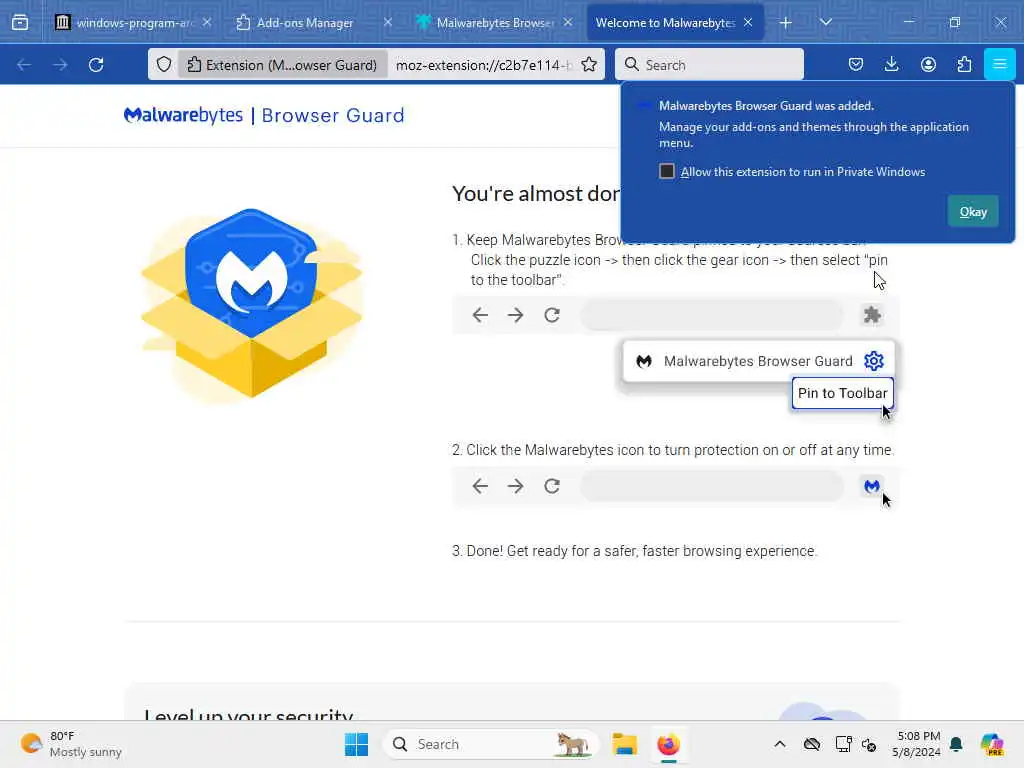Click the blue Malwarebytes icon in step 2
Screen dimensions: 1024x768
point(872,486)
